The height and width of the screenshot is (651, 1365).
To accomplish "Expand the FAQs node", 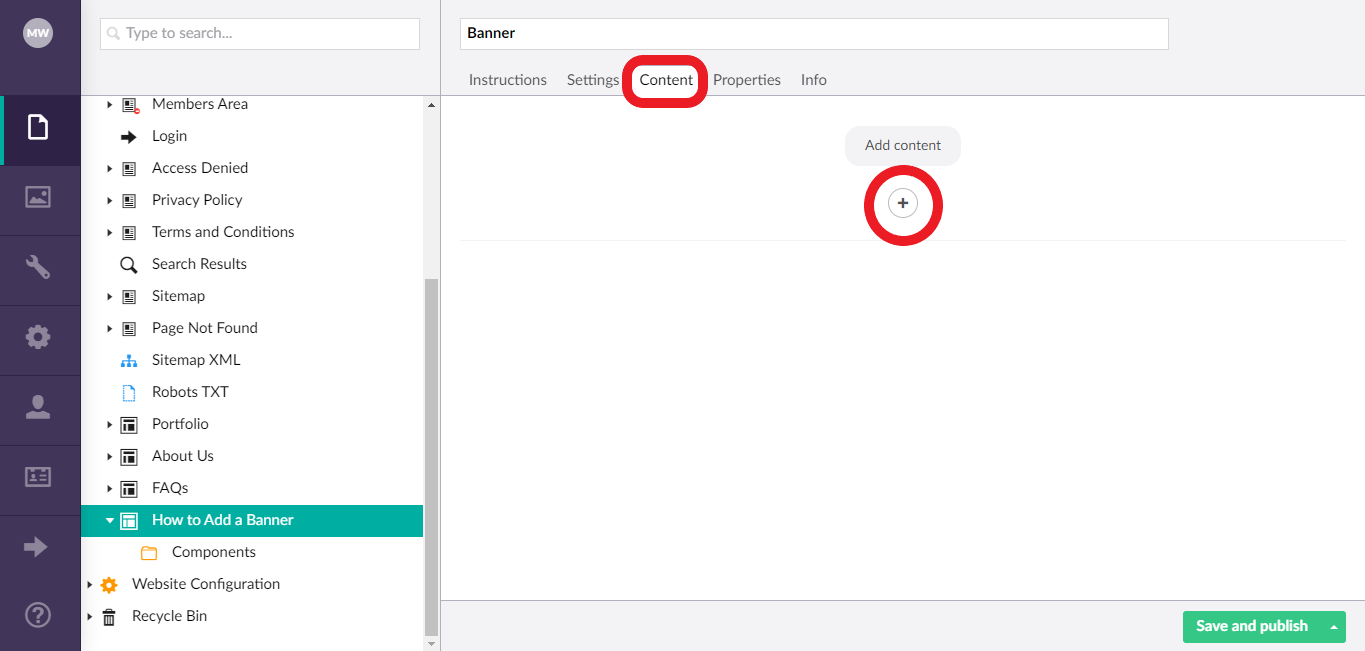I will pos(109,489).
